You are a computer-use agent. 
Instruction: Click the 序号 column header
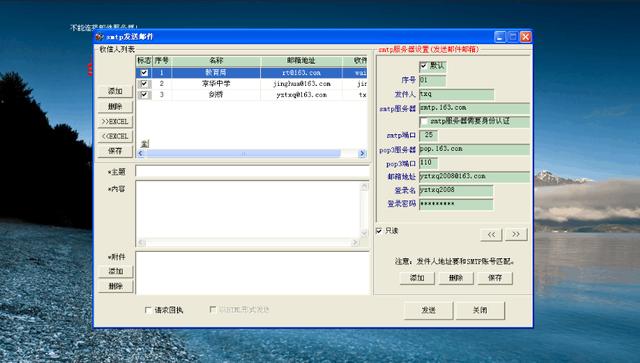click(x=162, y=61)
